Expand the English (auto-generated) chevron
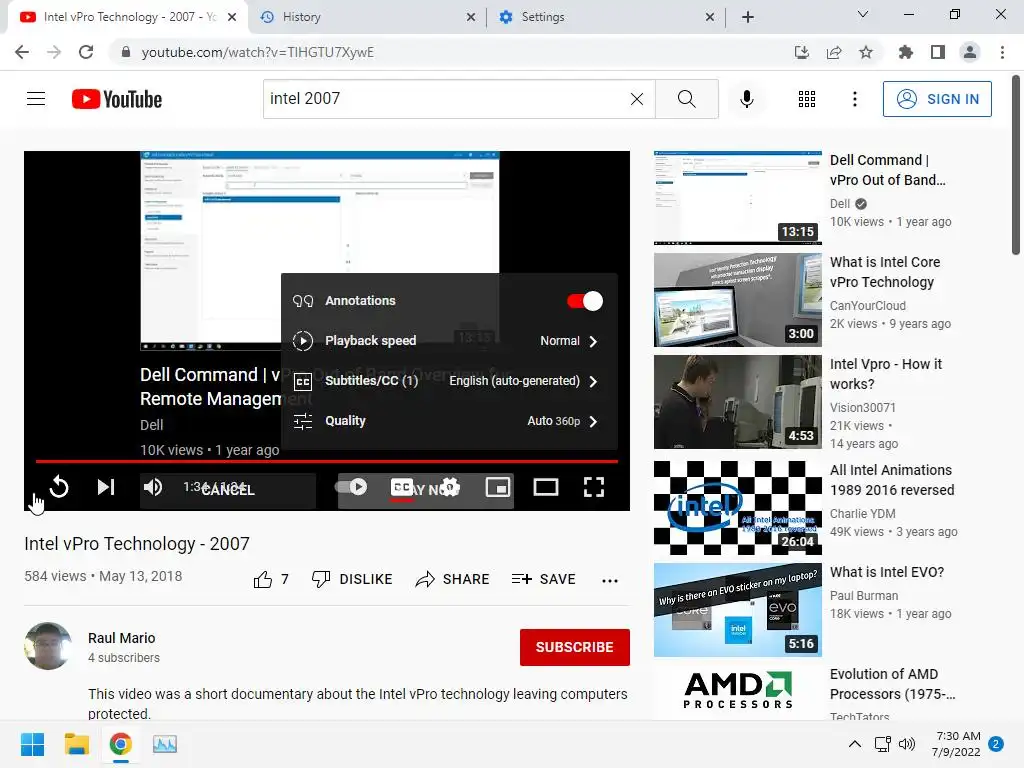 pyautogui.click(x=593, y=381)
